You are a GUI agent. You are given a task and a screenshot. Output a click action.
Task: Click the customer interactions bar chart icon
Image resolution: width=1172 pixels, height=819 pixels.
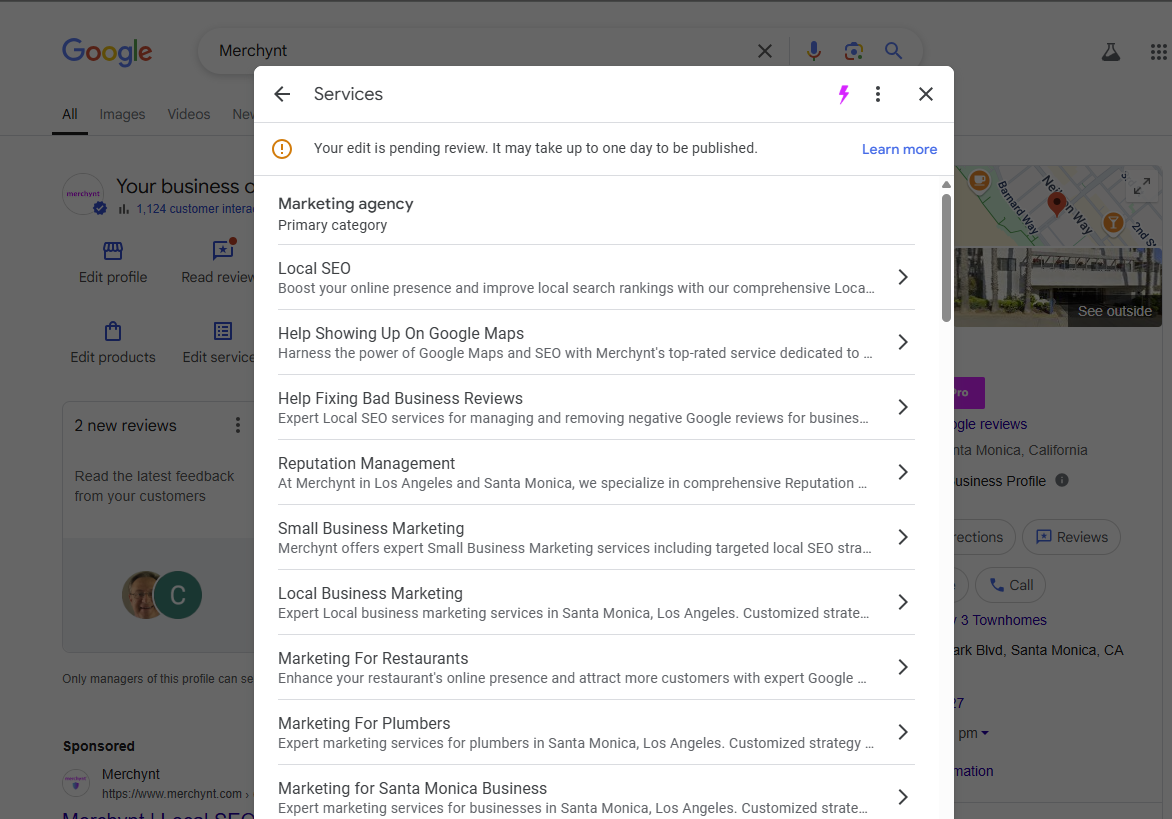point(124,209)
